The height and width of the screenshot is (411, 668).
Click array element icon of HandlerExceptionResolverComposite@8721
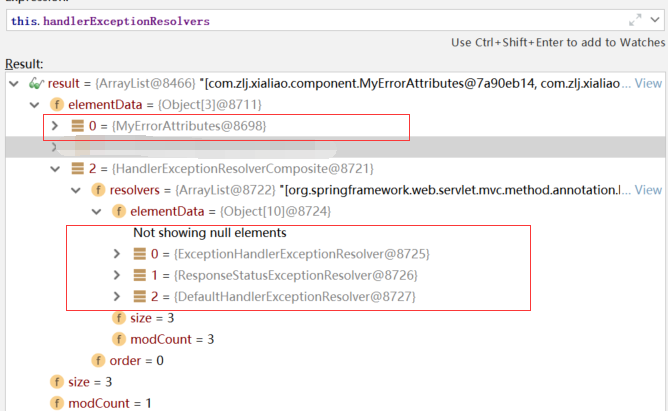[78, 169]
